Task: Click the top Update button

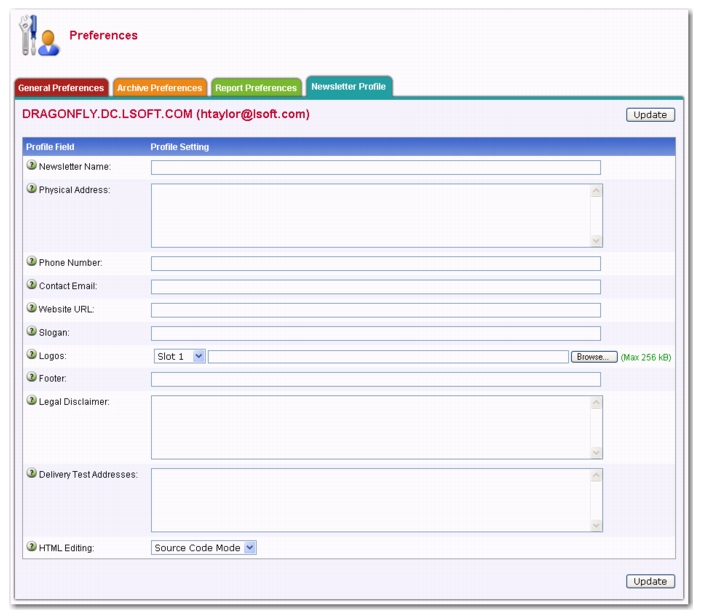Action: tap(650, 115)
